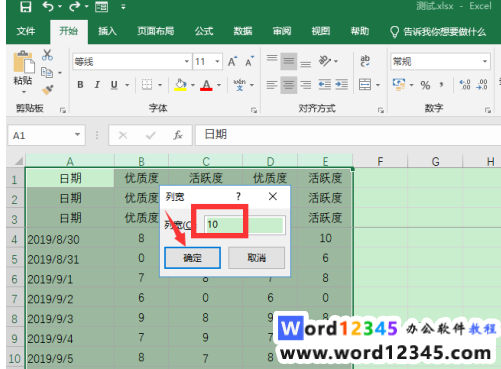Click the Decrease Decimal icon
Image resolution: width=501 pixels, height=369 pixels.
(482, 85)
